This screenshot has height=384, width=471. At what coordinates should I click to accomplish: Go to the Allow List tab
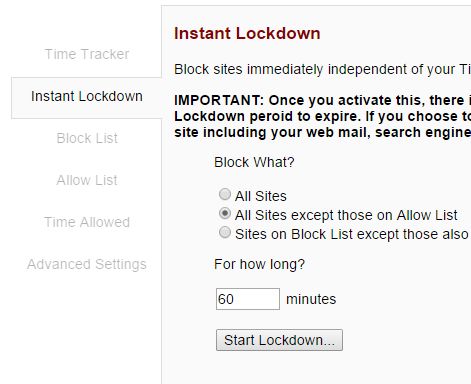click(87, 180)
